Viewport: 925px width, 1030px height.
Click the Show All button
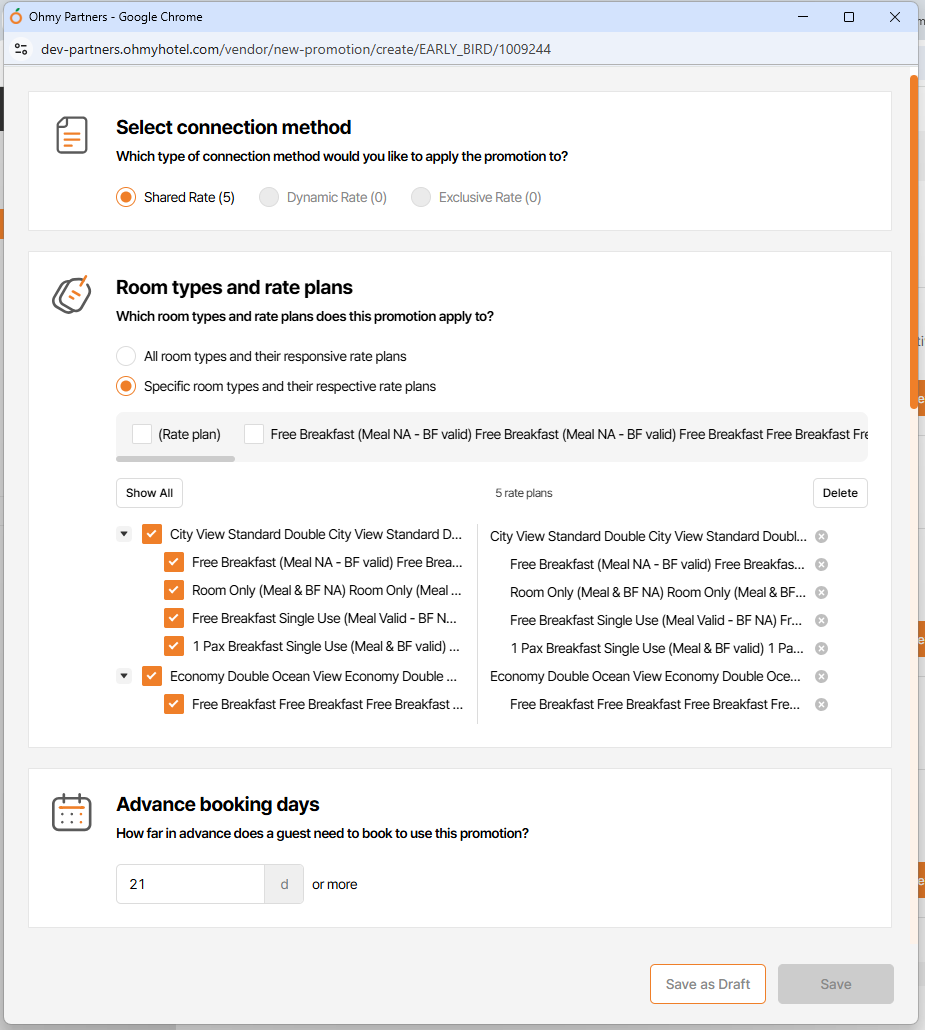tap(149, 493)
